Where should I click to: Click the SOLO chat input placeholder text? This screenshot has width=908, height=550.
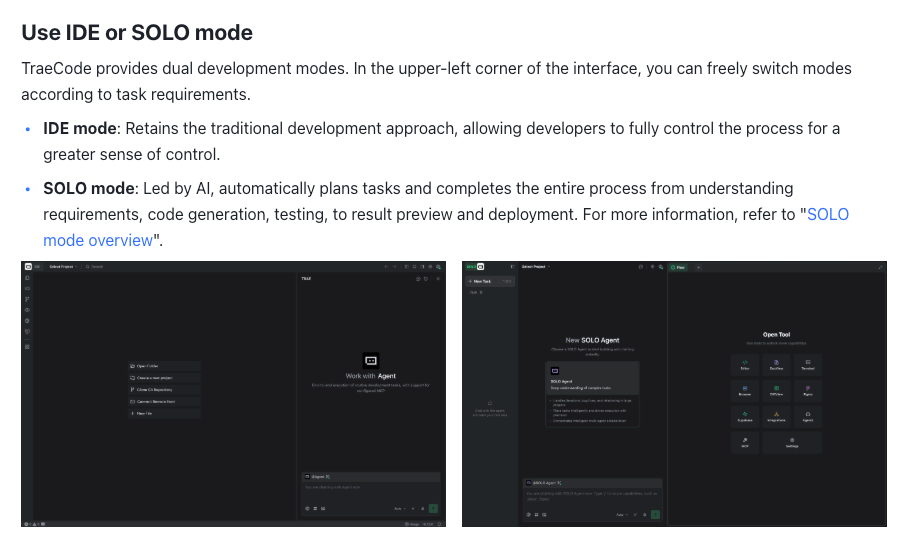click(592, 496)
